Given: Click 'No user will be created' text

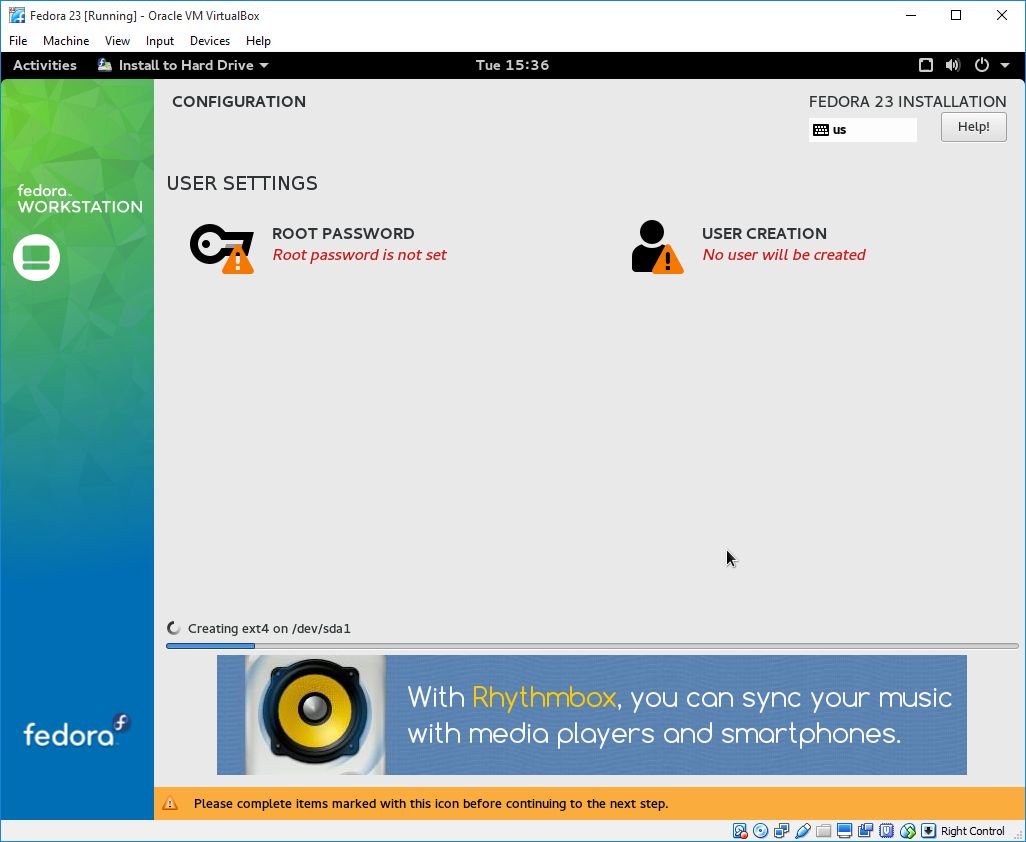Looking at the screenshot, I should pyautogui.click(x=784, y=255).
